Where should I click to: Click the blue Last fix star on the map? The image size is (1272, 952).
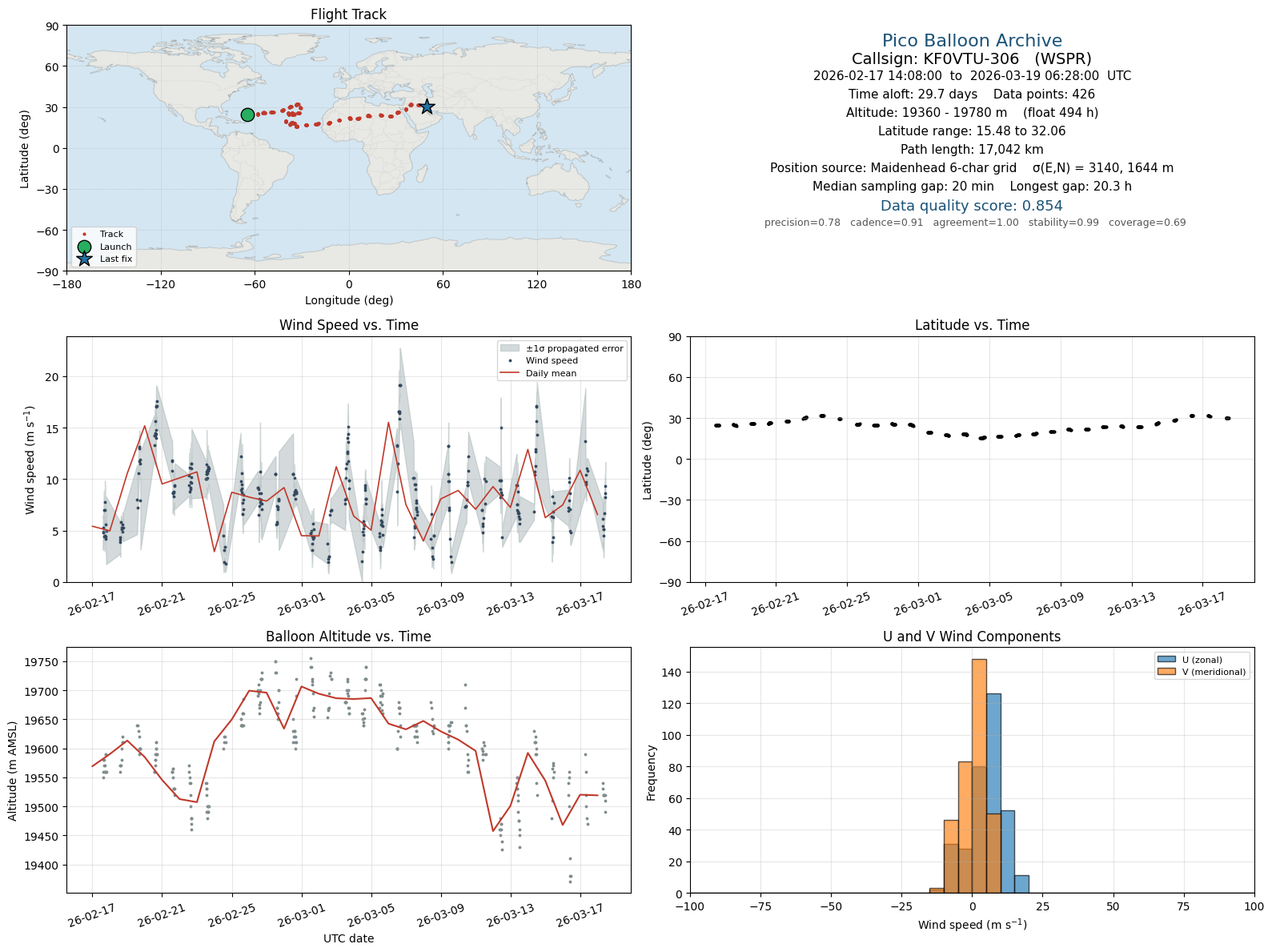[427, 106]
